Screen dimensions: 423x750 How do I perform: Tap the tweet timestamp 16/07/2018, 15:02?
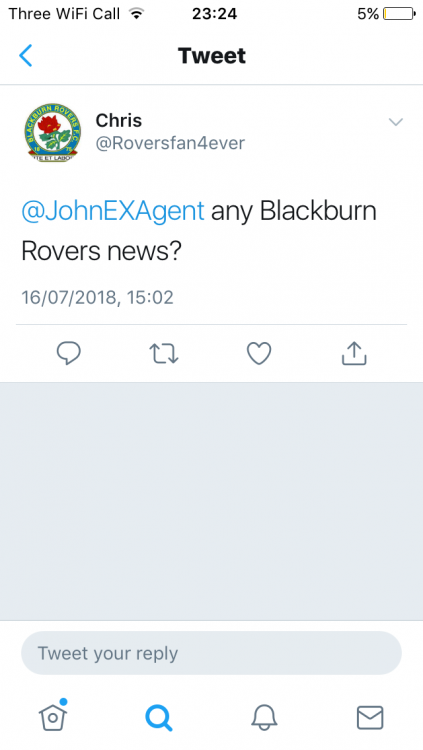pyautogui.click(x=97, y=298)
